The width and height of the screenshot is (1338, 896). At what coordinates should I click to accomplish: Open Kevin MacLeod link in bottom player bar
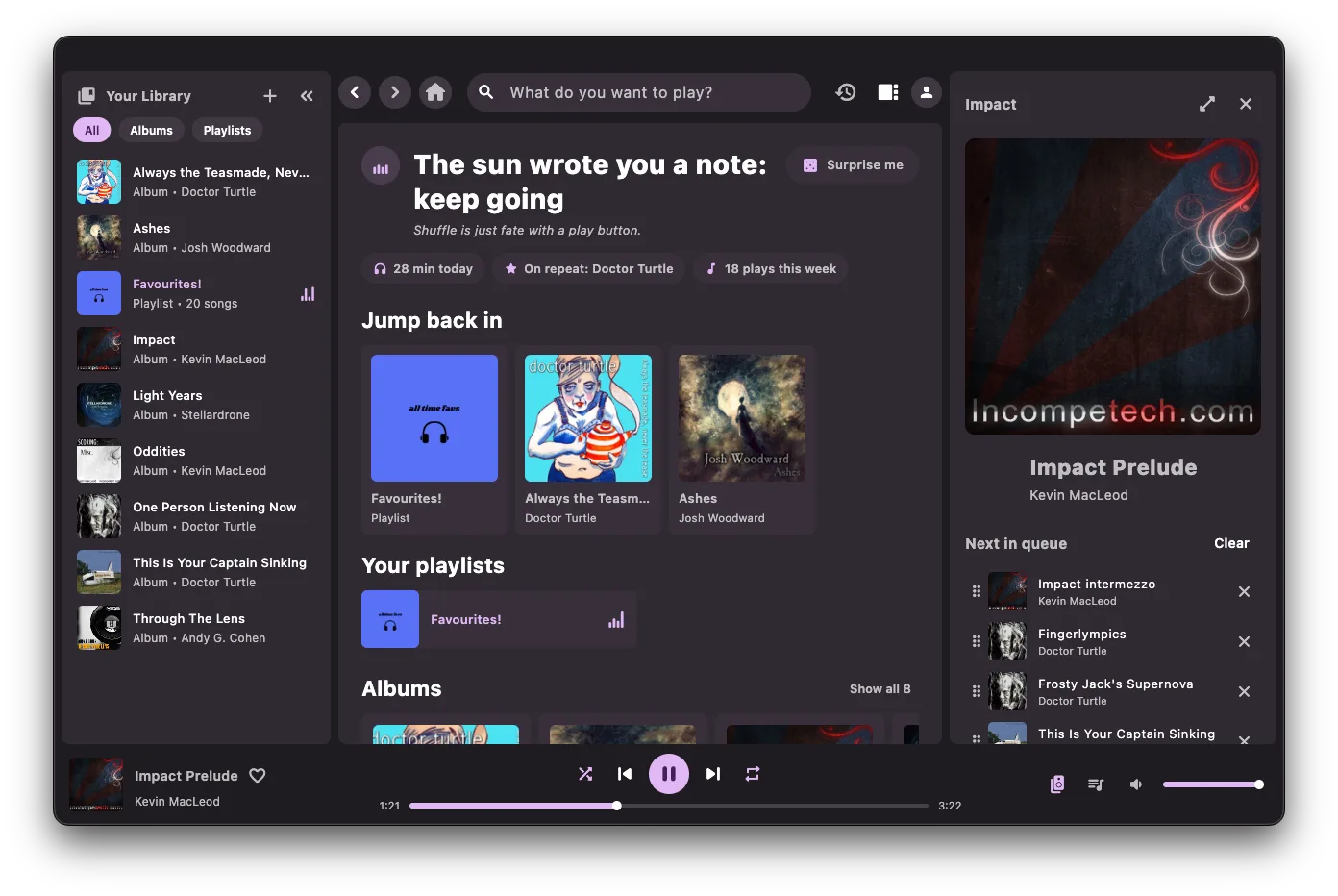coord(177,802)
